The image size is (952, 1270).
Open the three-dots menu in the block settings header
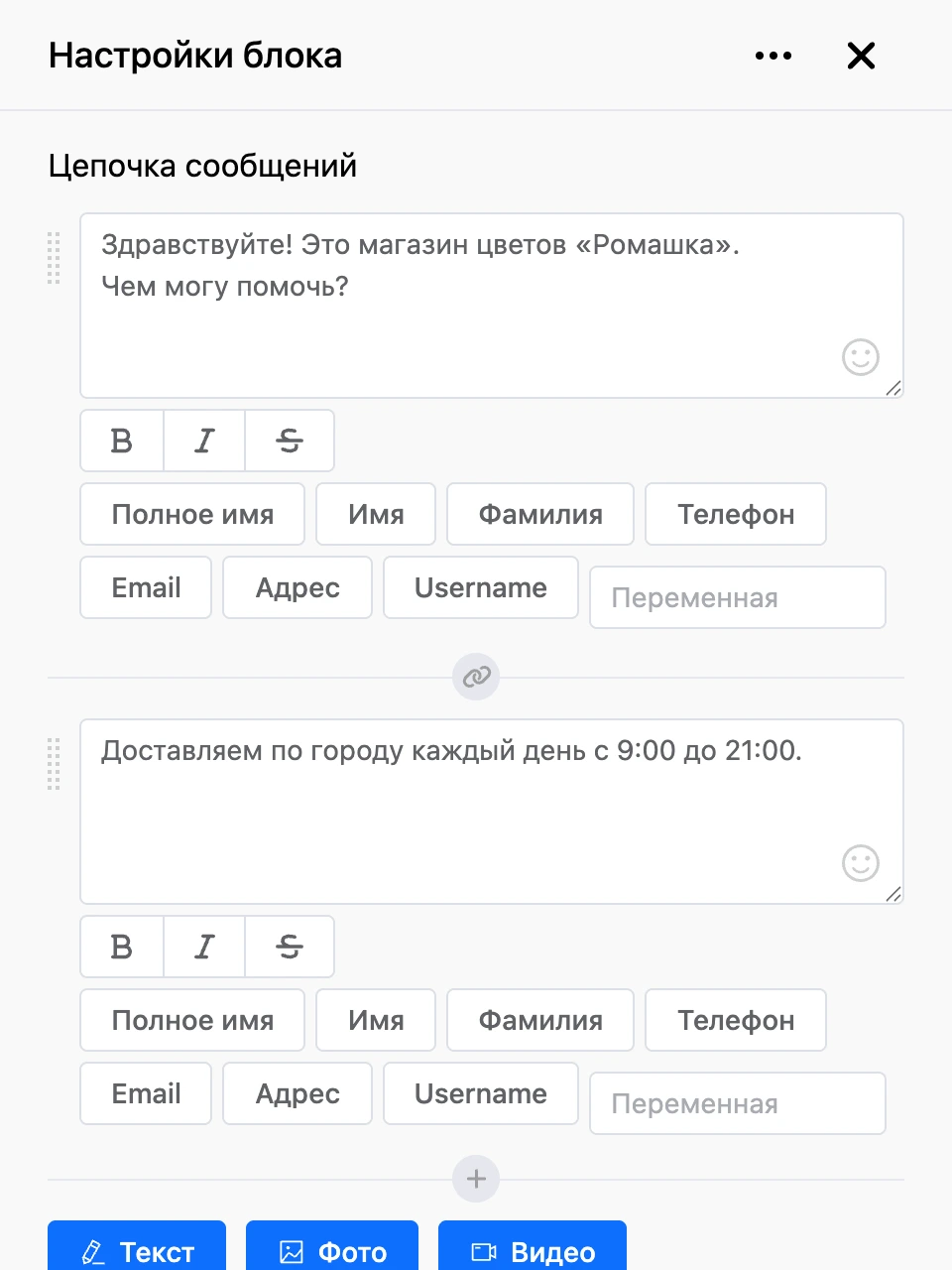(x=773, y=56)
